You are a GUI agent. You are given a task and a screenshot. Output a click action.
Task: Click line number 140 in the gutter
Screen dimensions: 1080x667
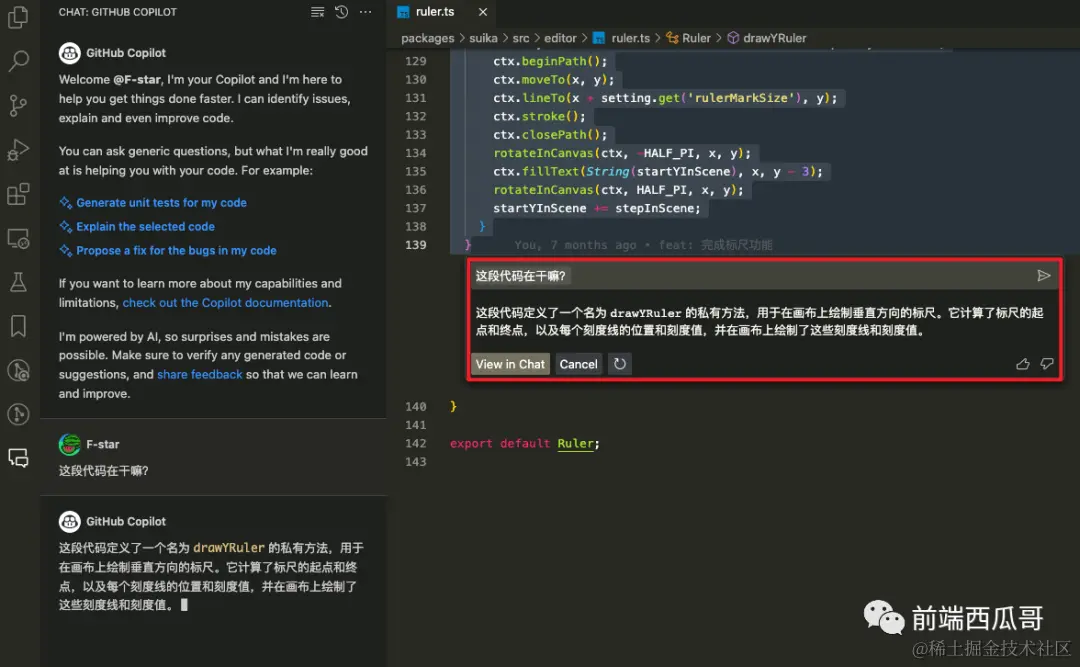click(415, 407)
